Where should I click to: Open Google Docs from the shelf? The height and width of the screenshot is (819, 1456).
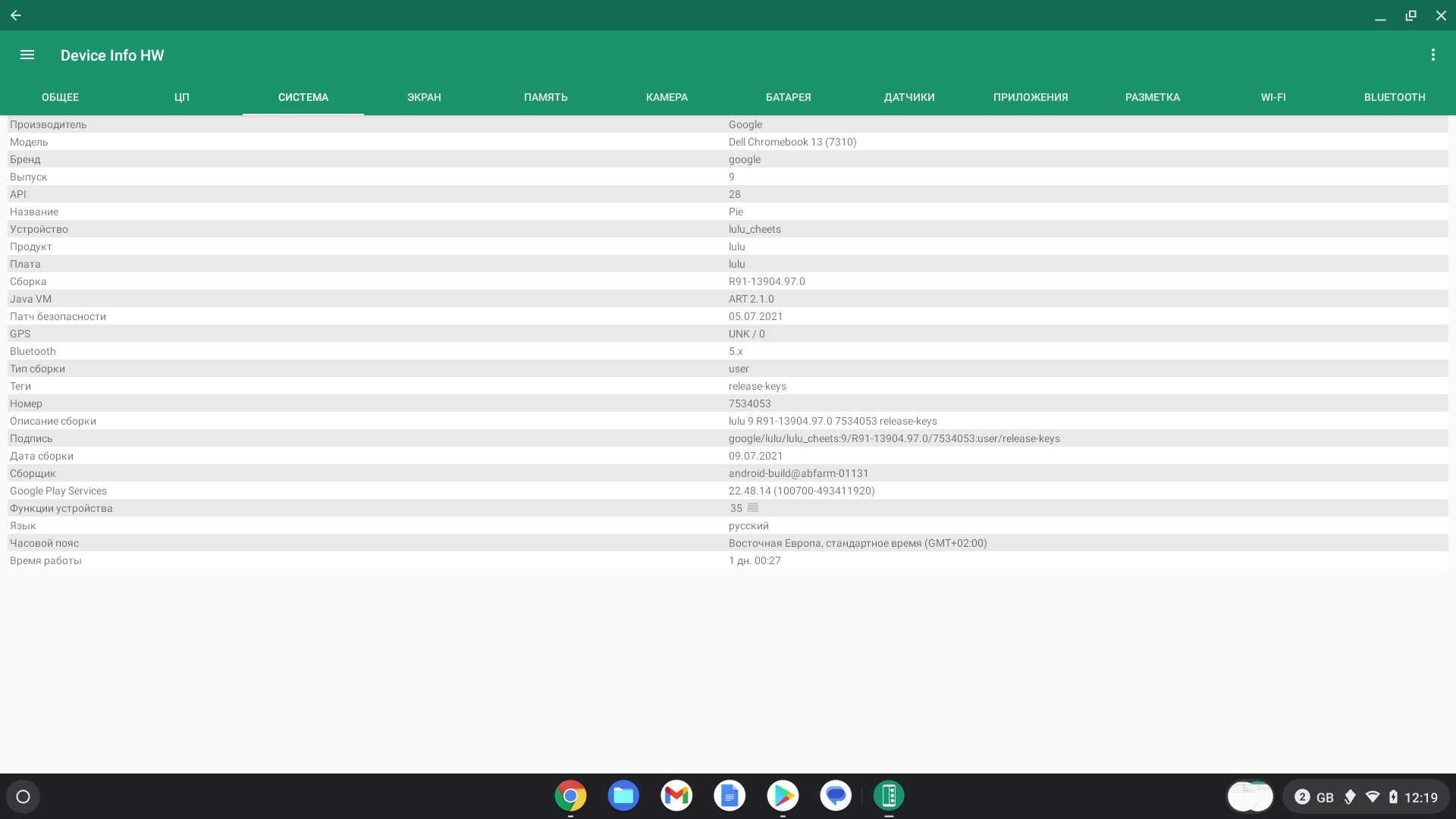[x=730, y=795]
